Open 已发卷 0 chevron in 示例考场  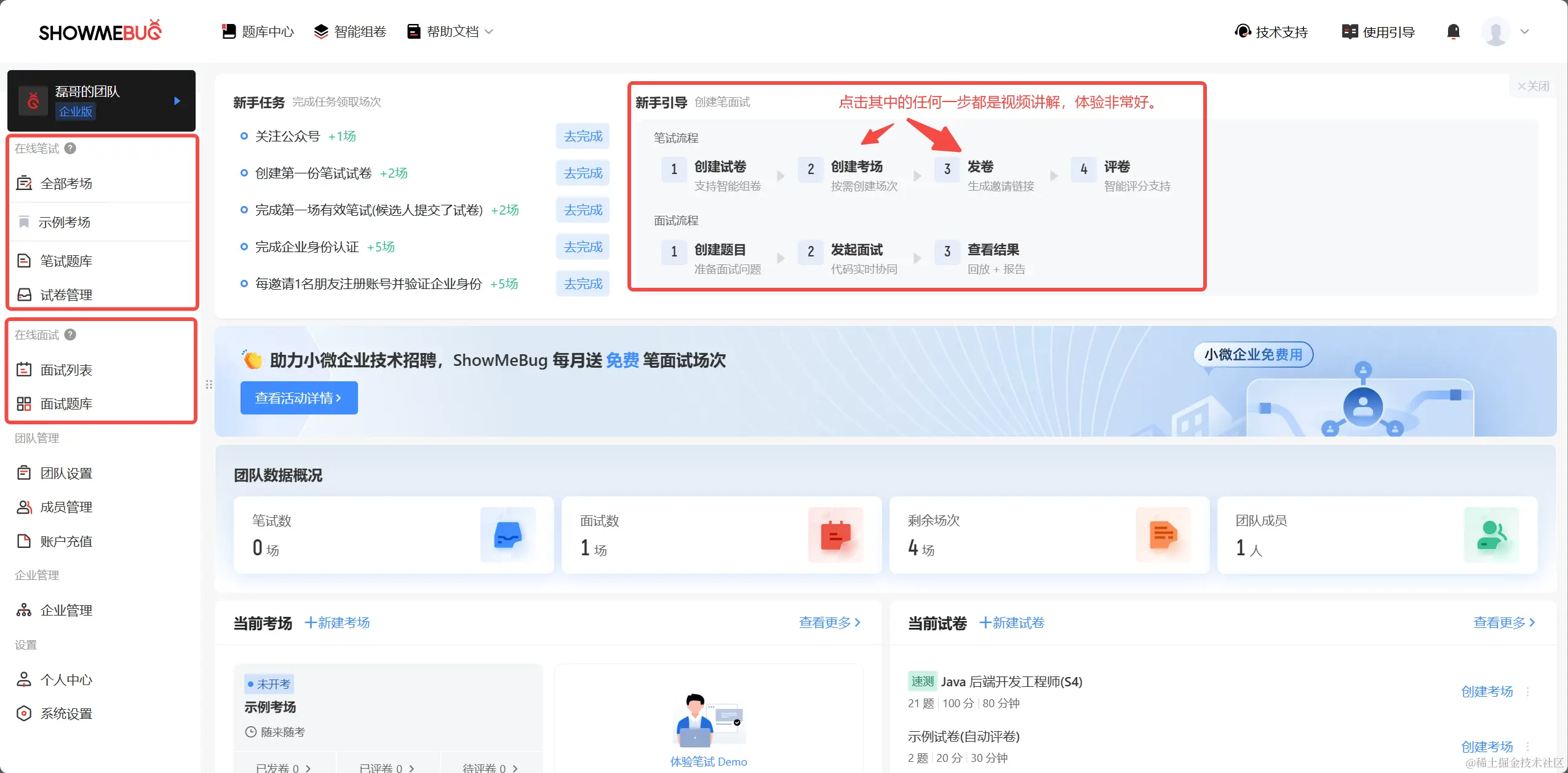click(308, 768)
